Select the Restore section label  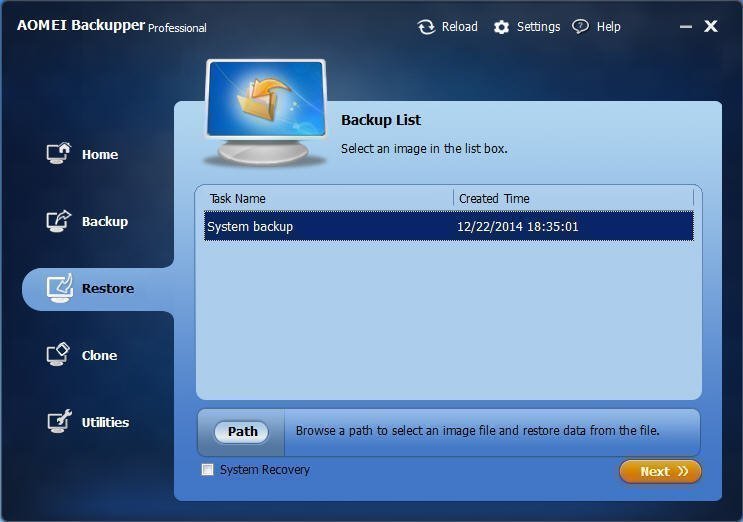(x=108, y=288)
